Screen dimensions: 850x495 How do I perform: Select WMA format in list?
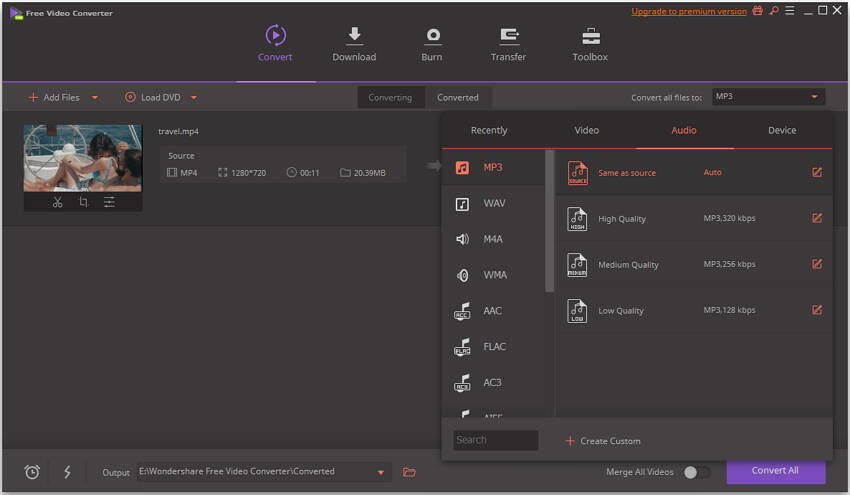click(x=493, y=275)
